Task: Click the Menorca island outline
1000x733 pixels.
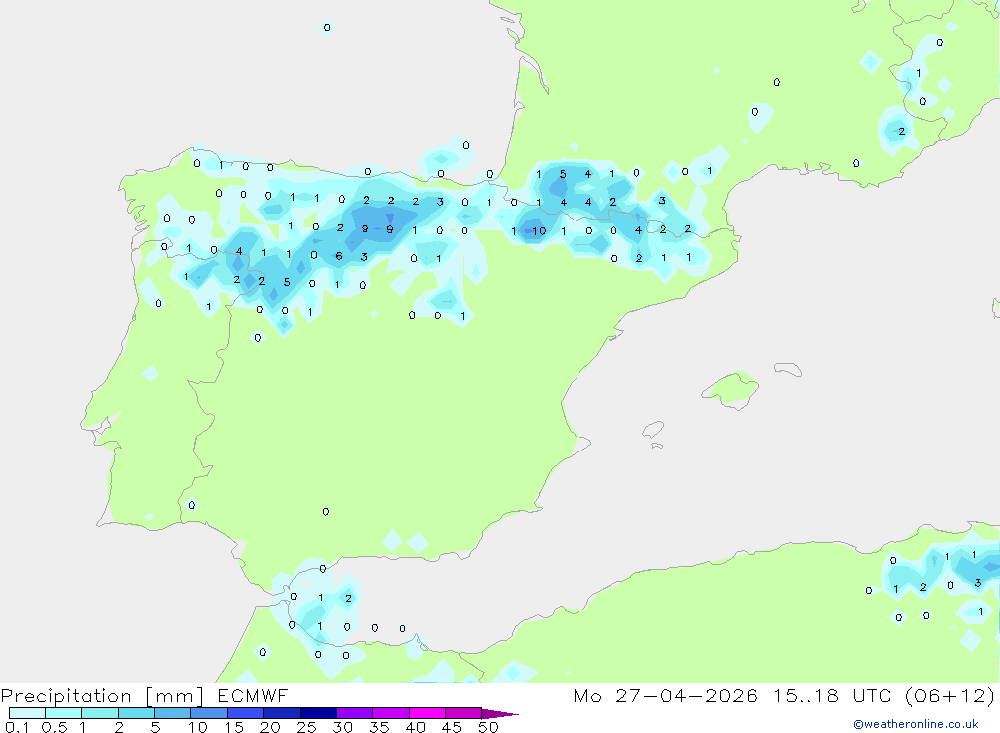Action: point(788,369)
